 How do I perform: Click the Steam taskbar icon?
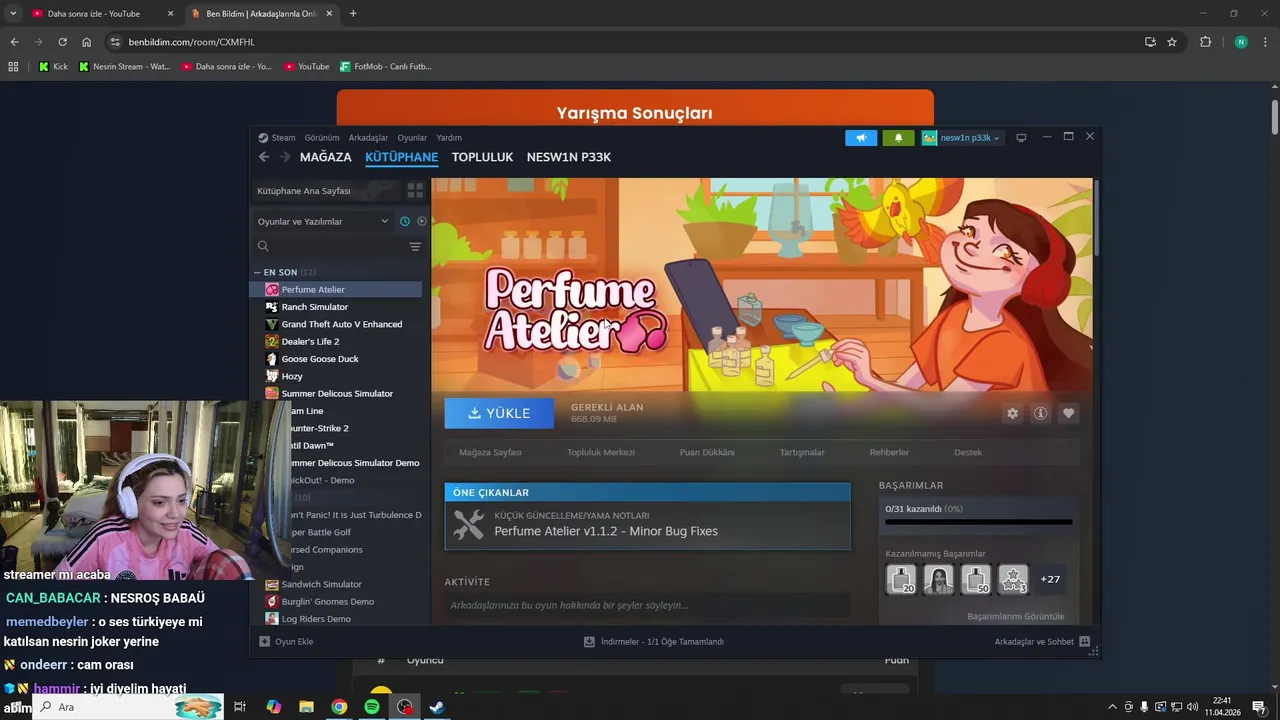[437, 707]
